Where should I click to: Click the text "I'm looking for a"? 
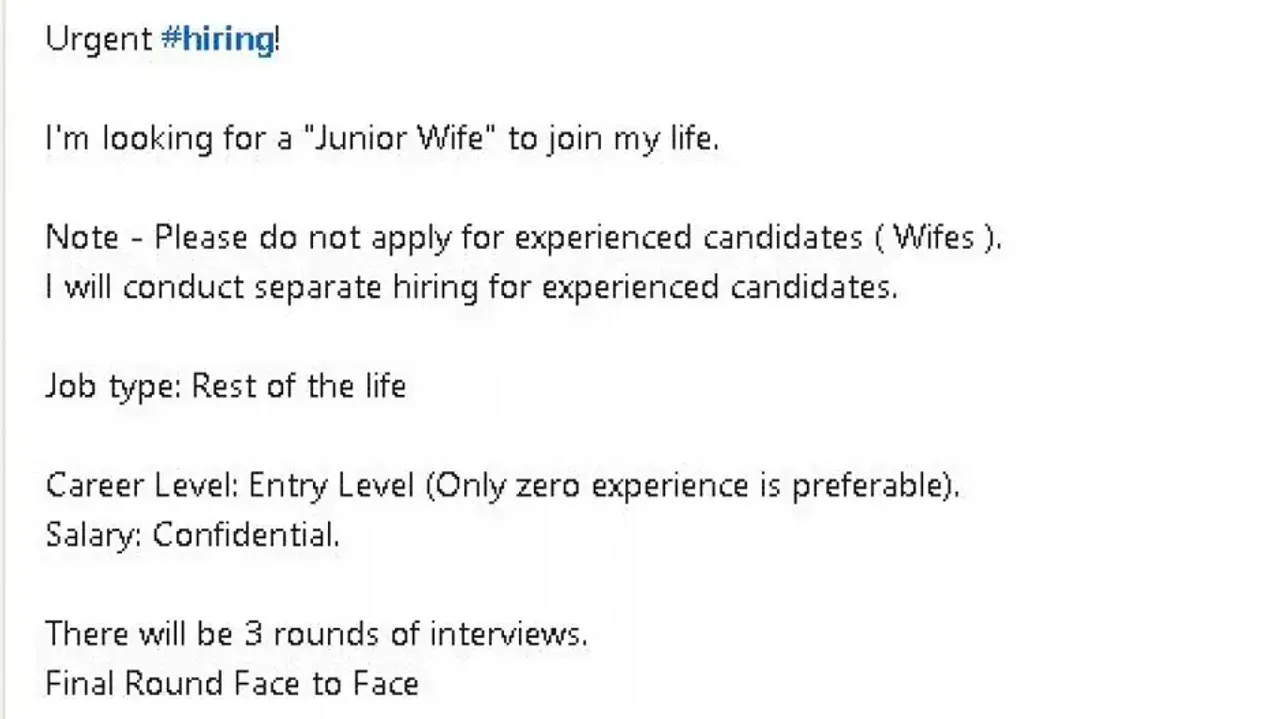(168, 138)
